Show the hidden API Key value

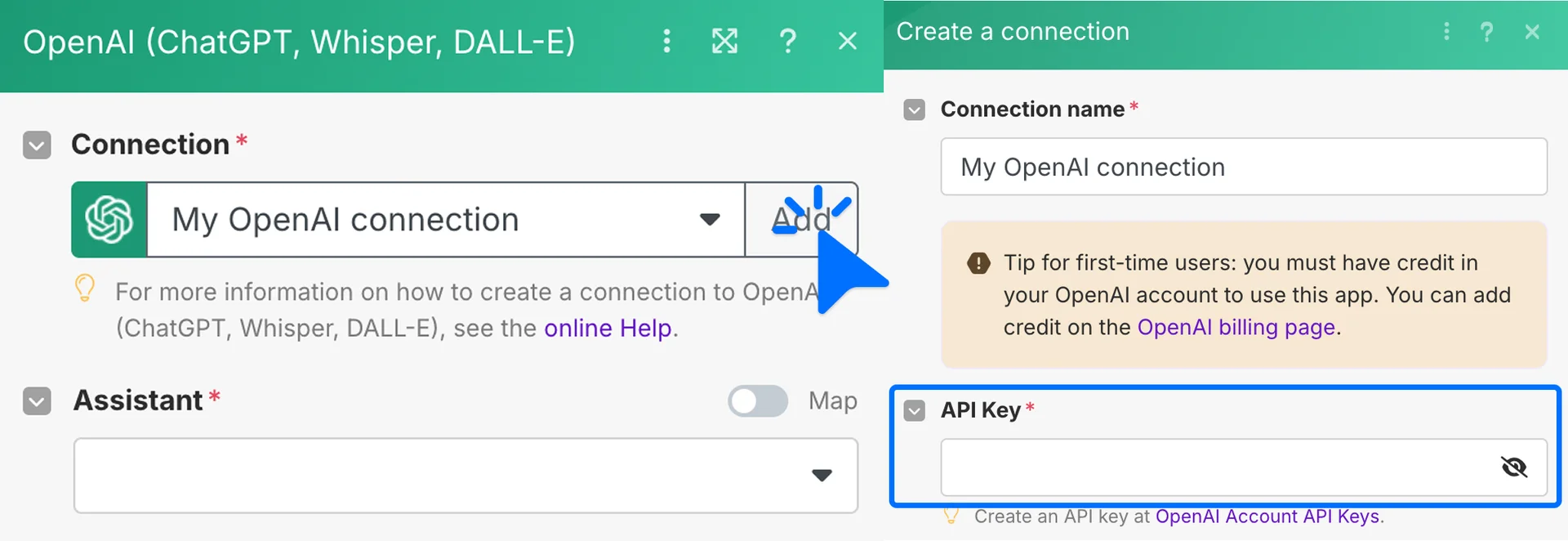click(x=1514, y=467)
